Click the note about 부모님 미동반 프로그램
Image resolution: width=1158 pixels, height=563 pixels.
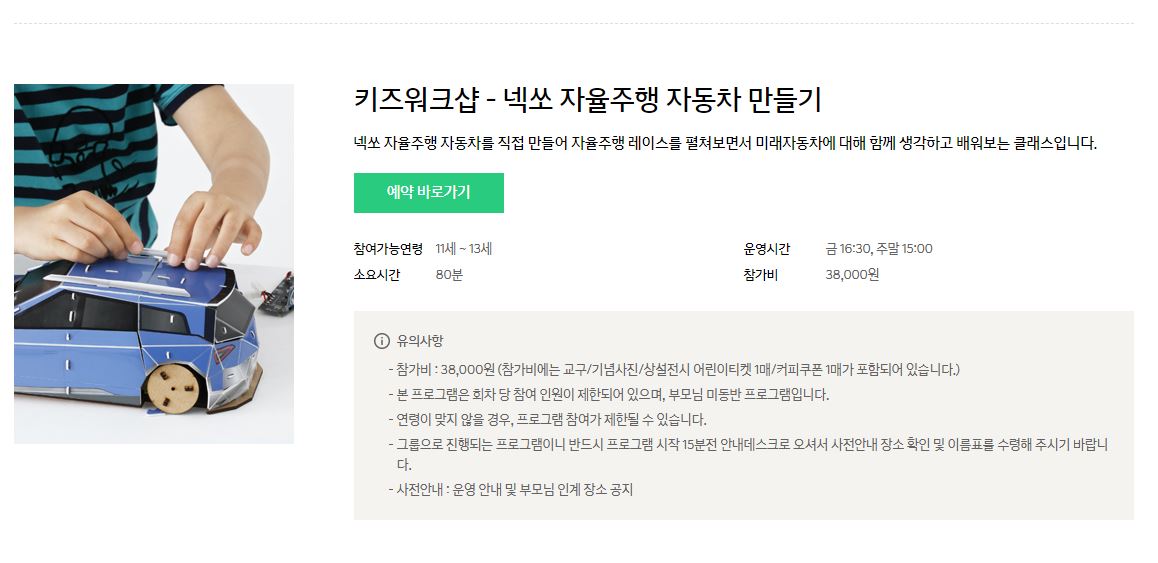[x=609, y=395]
